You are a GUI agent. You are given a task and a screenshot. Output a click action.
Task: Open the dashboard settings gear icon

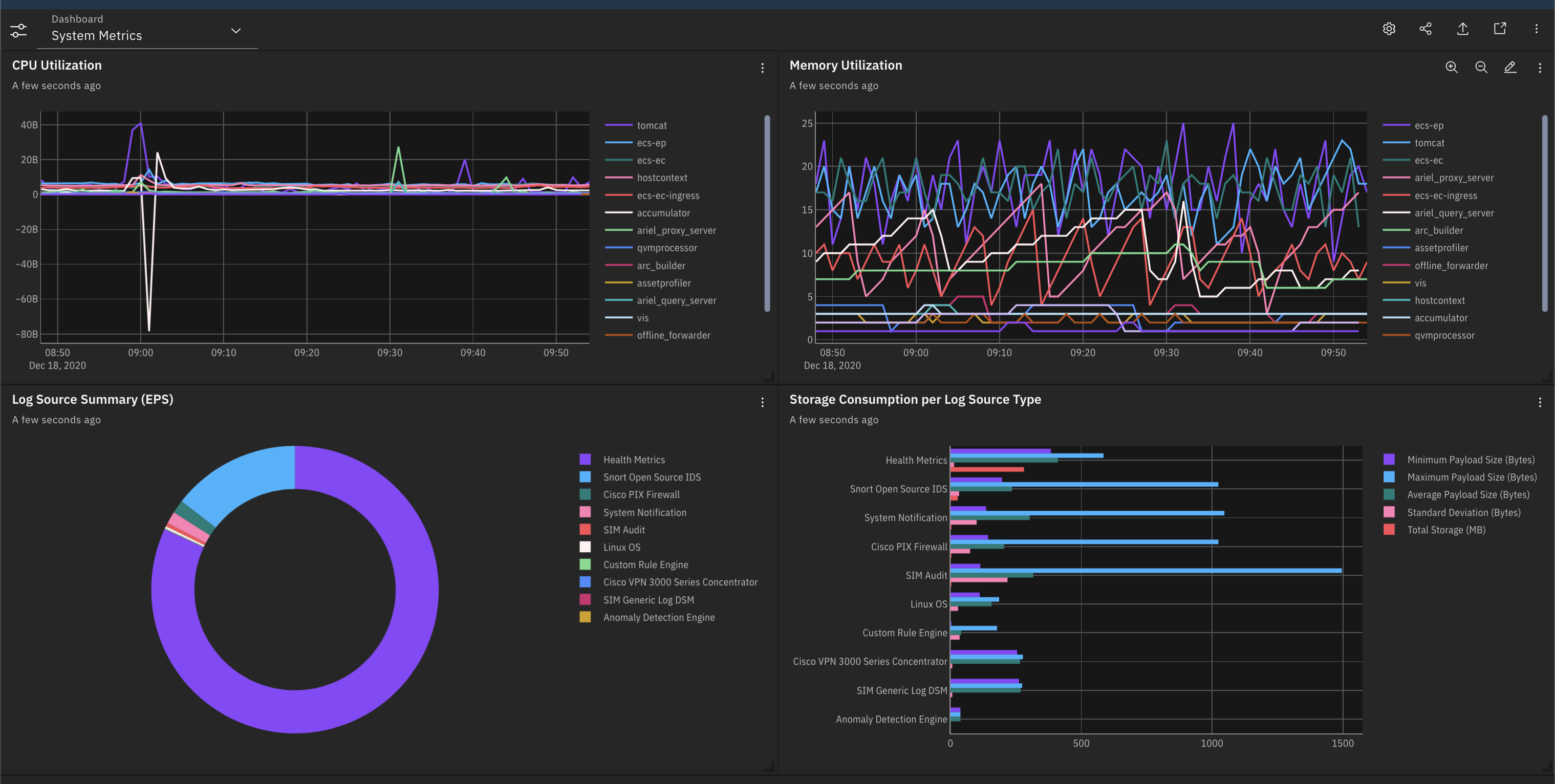click(1389, 28)
